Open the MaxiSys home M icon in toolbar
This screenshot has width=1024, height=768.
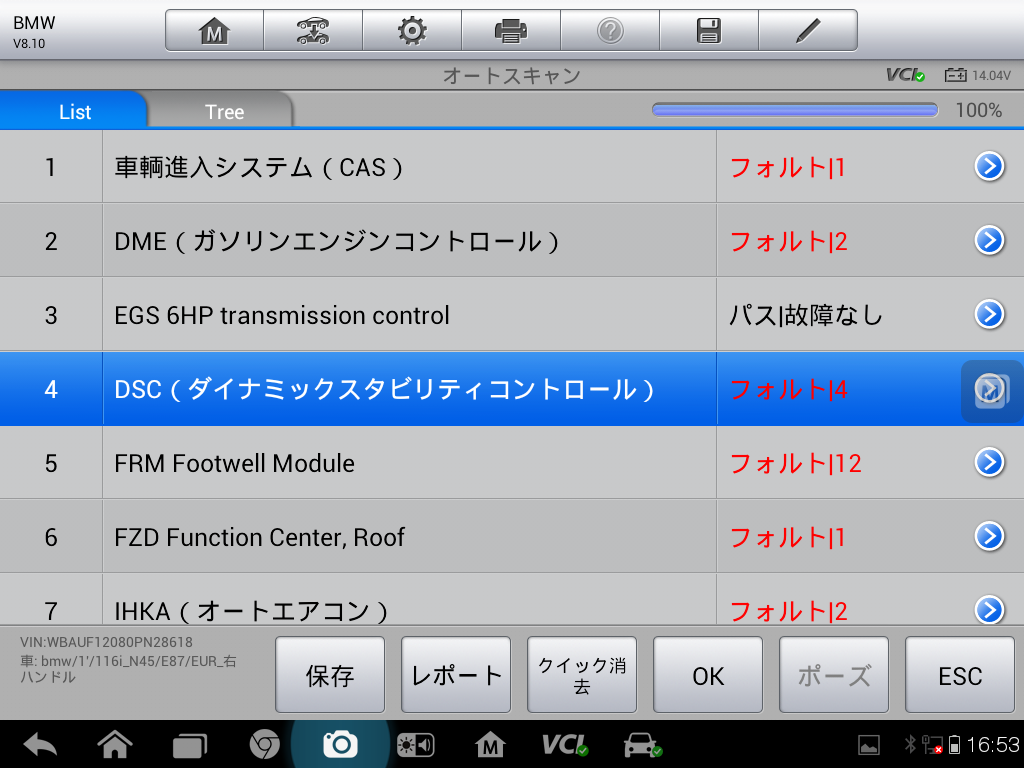click(214, 31)
